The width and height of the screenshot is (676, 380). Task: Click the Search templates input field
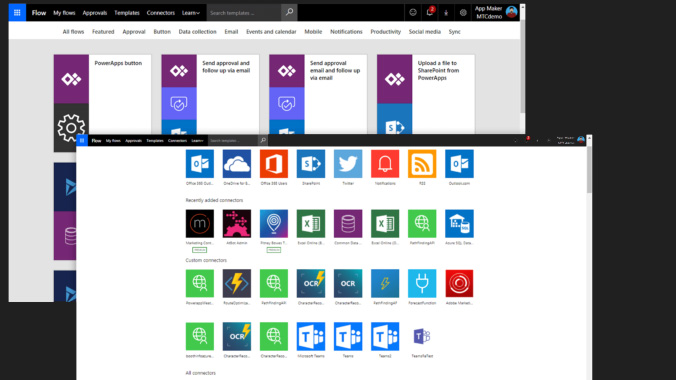244,13
